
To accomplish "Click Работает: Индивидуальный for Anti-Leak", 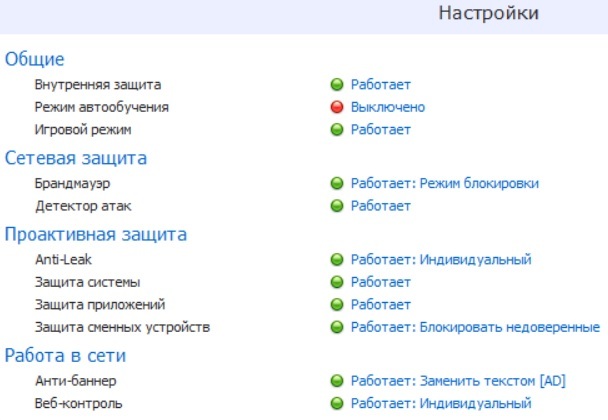I will (x=441, y=259).
